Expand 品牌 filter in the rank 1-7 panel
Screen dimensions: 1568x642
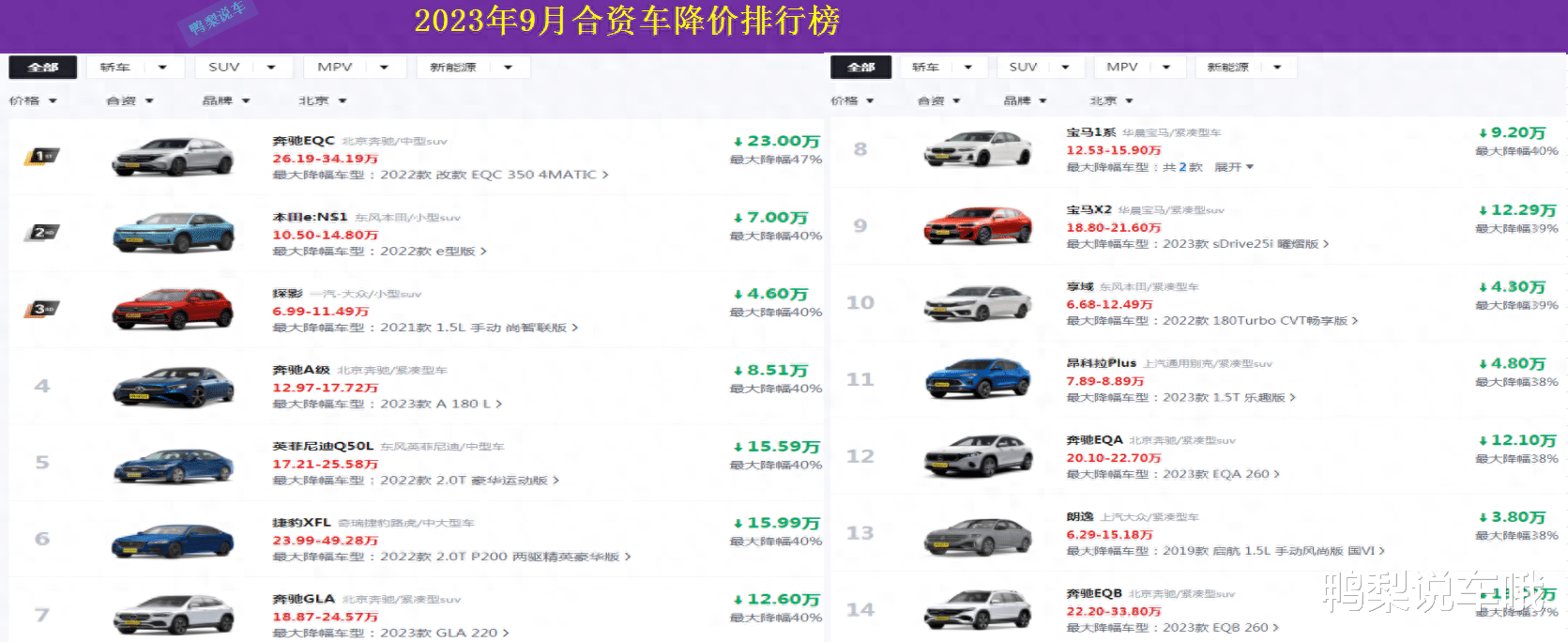(226, 100)
